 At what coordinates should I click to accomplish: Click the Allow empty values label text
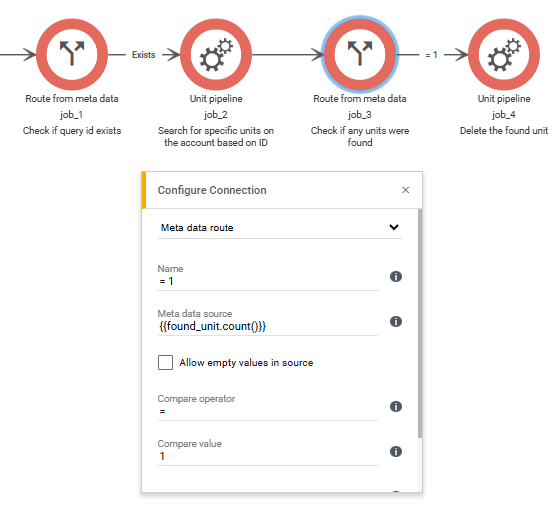pyautogui.click(x=246, y=362)
